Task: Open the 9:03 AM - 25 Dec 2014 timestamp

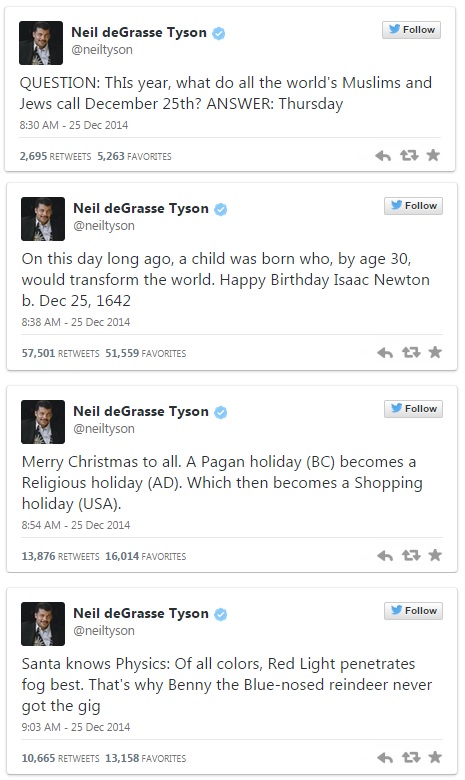Action: coord(76,727)
